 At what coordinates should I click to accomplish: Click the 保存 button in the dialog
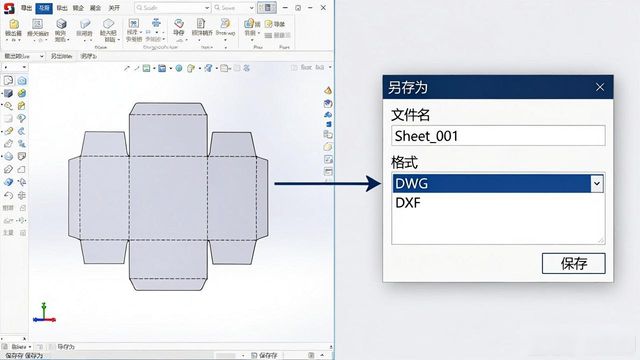[573, 263]
